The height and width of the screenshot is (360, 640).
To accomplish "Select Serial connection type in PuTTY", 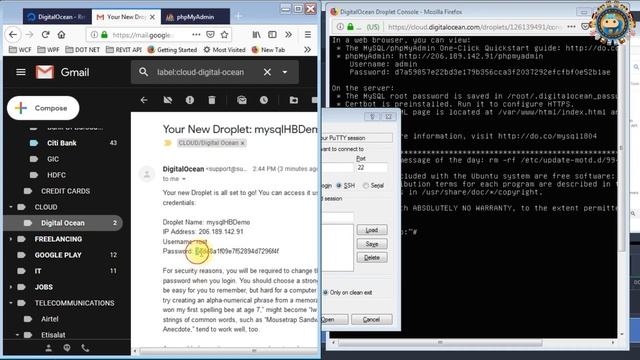I will click(373, 186).
